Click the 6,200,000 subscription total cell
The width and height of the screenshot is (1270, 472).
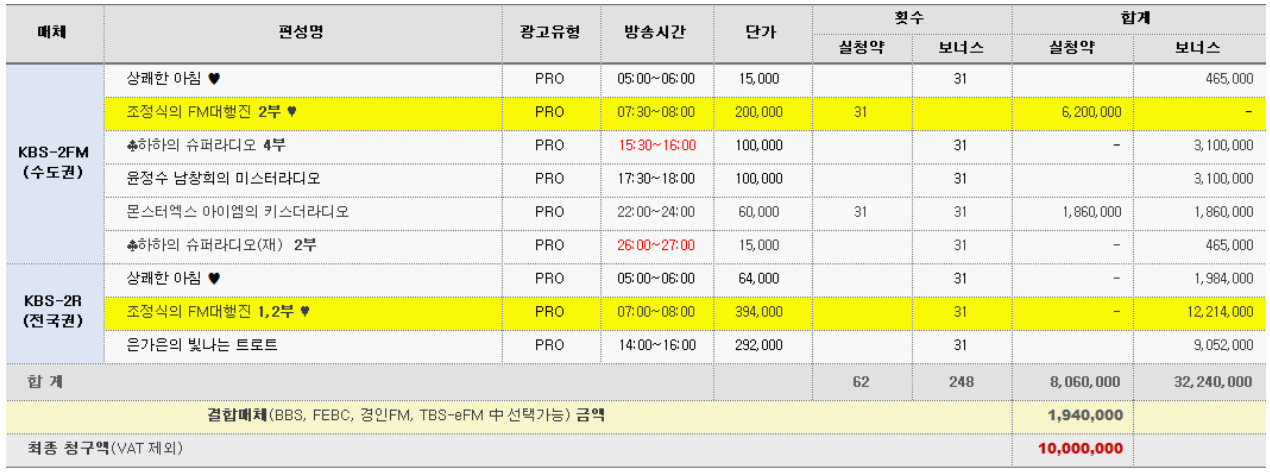[1072, 112]
